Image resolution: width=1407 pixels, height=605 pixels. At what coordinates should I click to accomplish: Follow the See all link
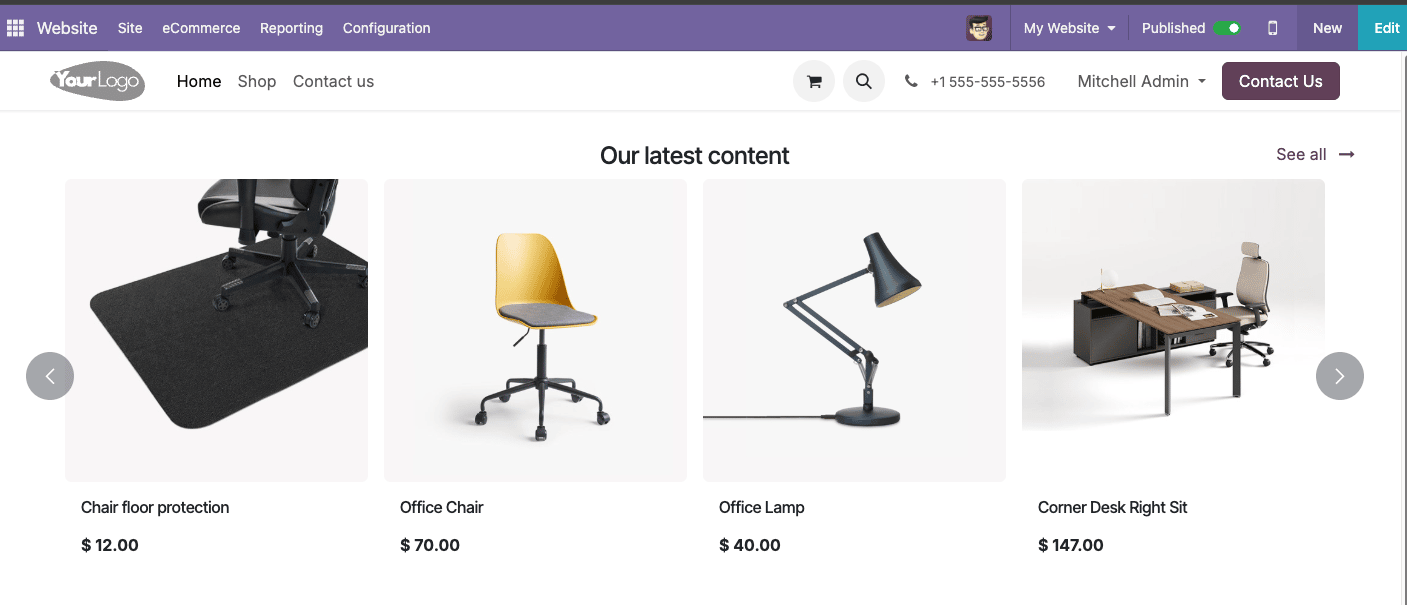tap(1314, 154)
